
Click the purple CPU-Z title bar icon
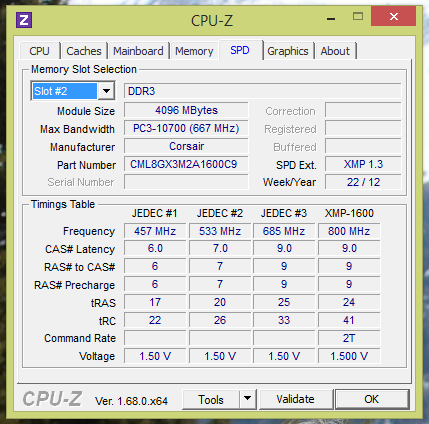(24, 20)
